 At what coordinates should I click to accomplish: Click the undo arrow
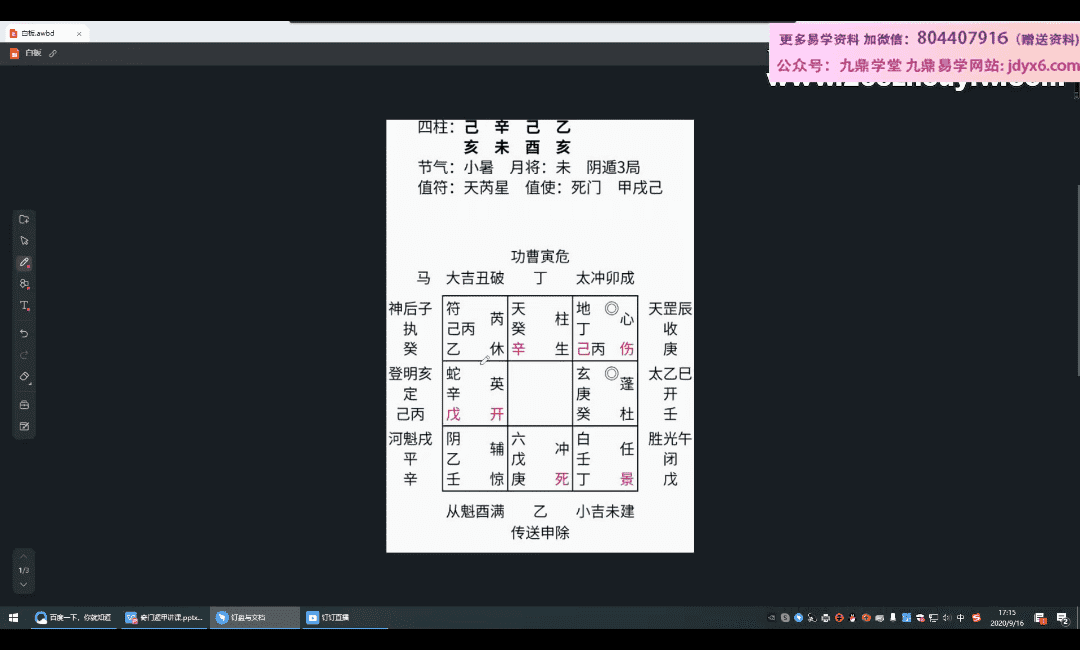point(25,333)
